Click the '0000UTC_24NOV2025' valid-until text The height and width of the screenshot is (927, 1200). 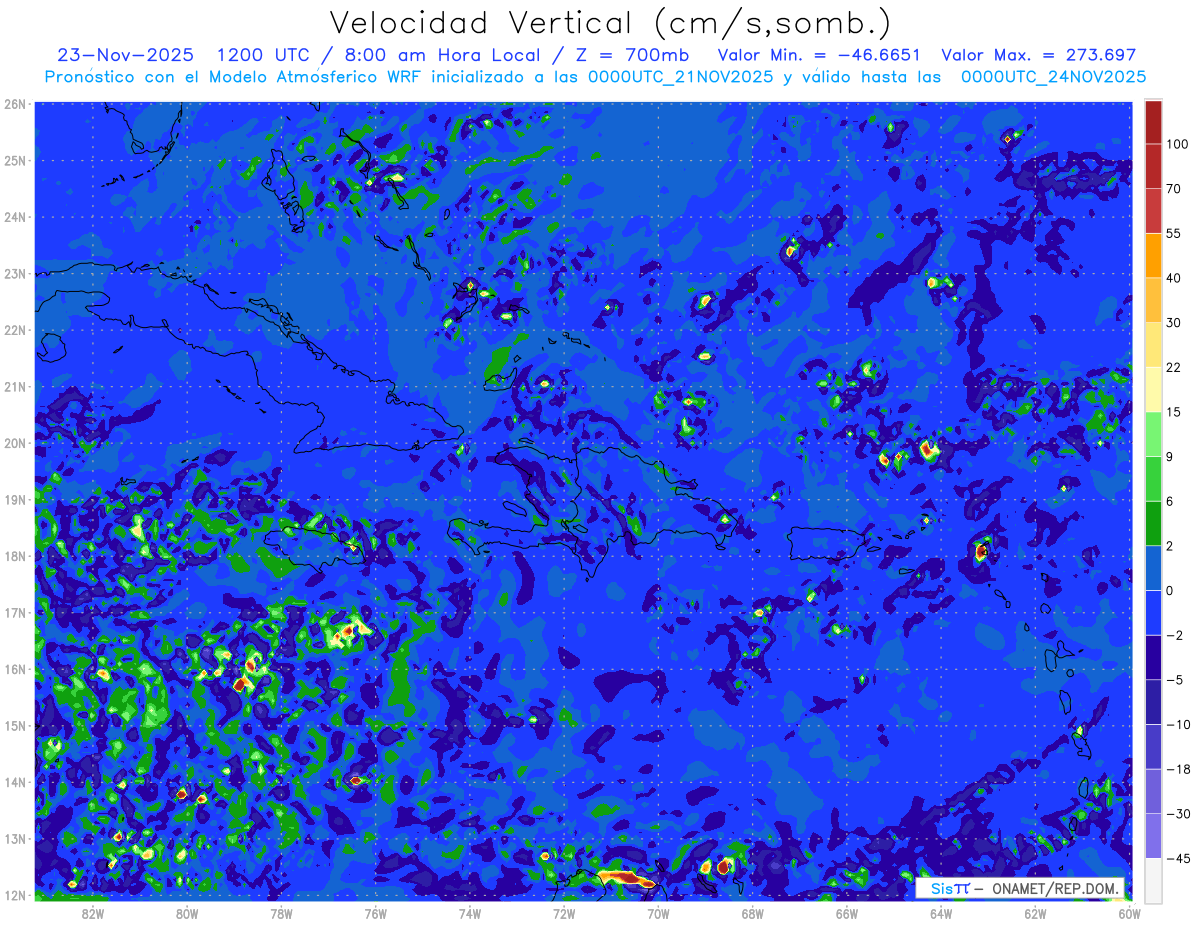tap(1053, 77)
